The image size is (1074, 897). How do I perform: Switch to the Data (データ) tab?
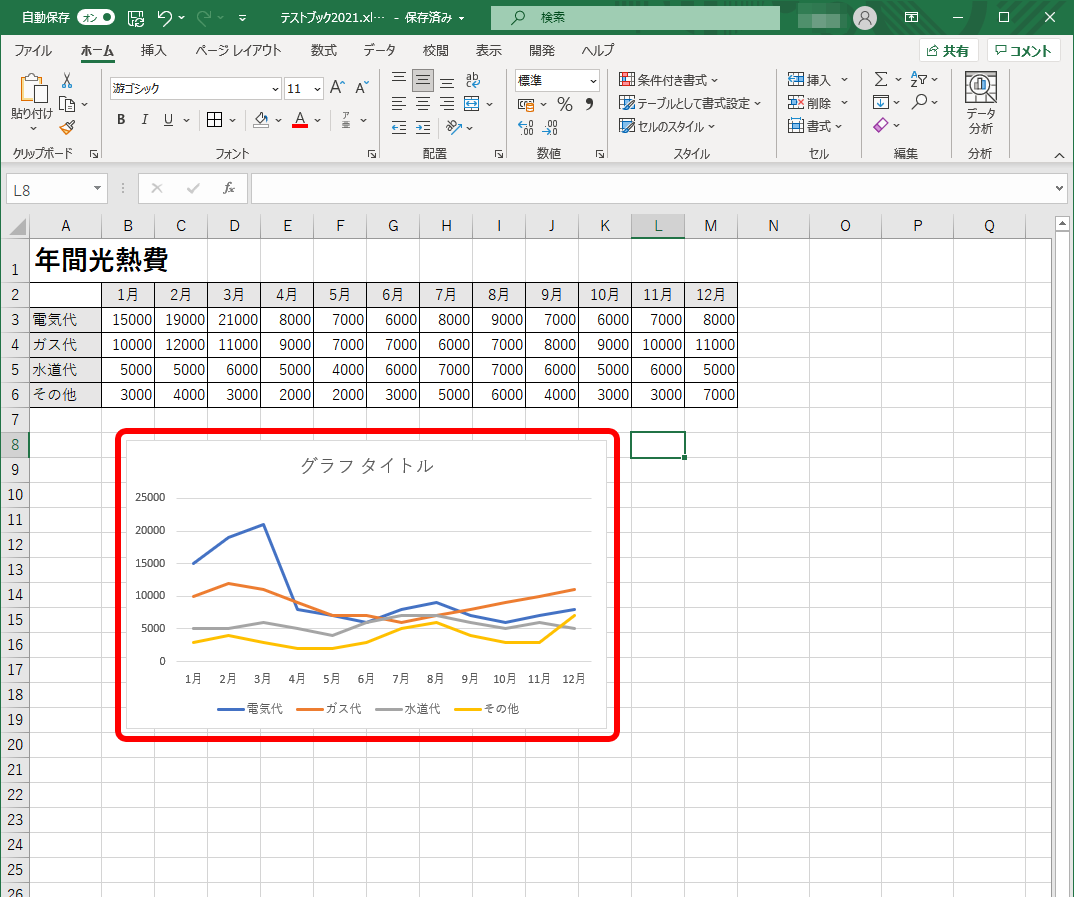[379, 51]
